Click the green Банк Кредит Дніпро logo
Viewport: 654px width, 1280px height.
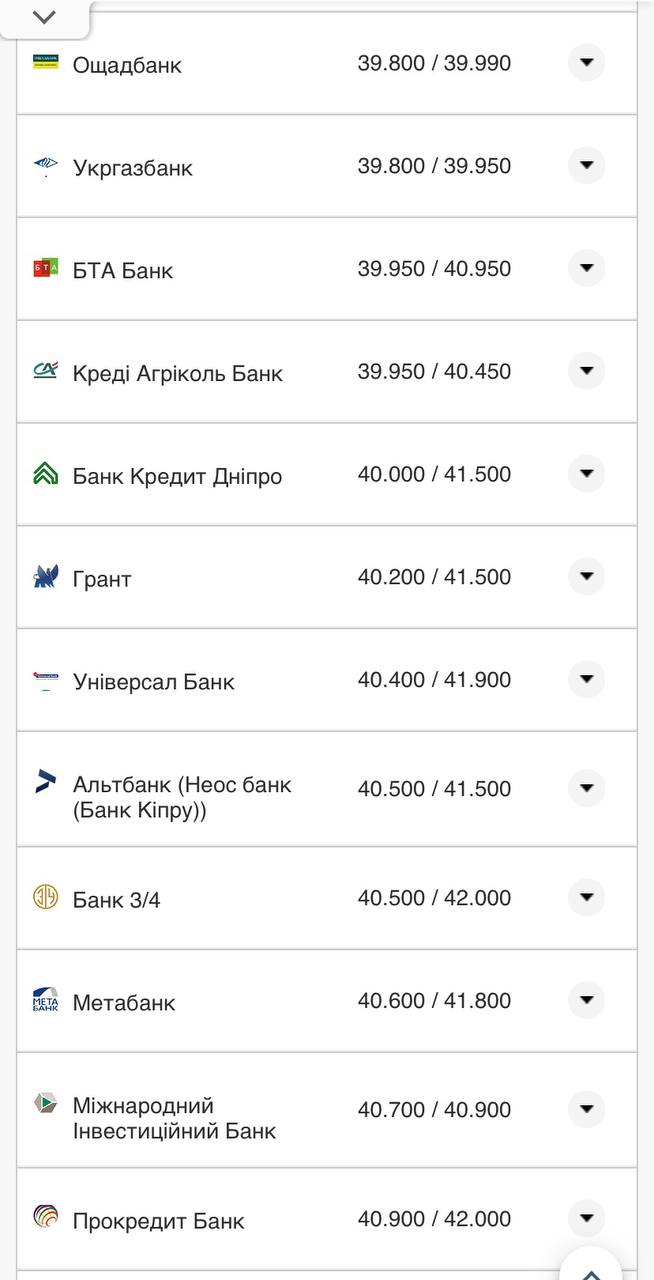[45, 475]
